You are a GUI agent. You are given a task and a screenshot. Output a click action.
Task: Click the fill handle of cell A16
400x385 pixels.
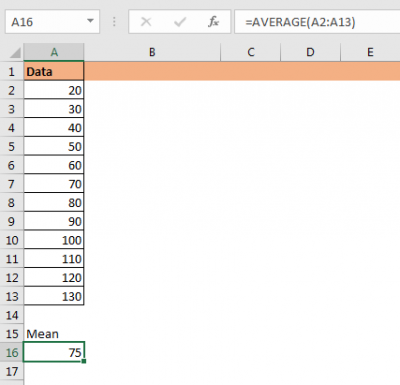(x=84, y=361)
